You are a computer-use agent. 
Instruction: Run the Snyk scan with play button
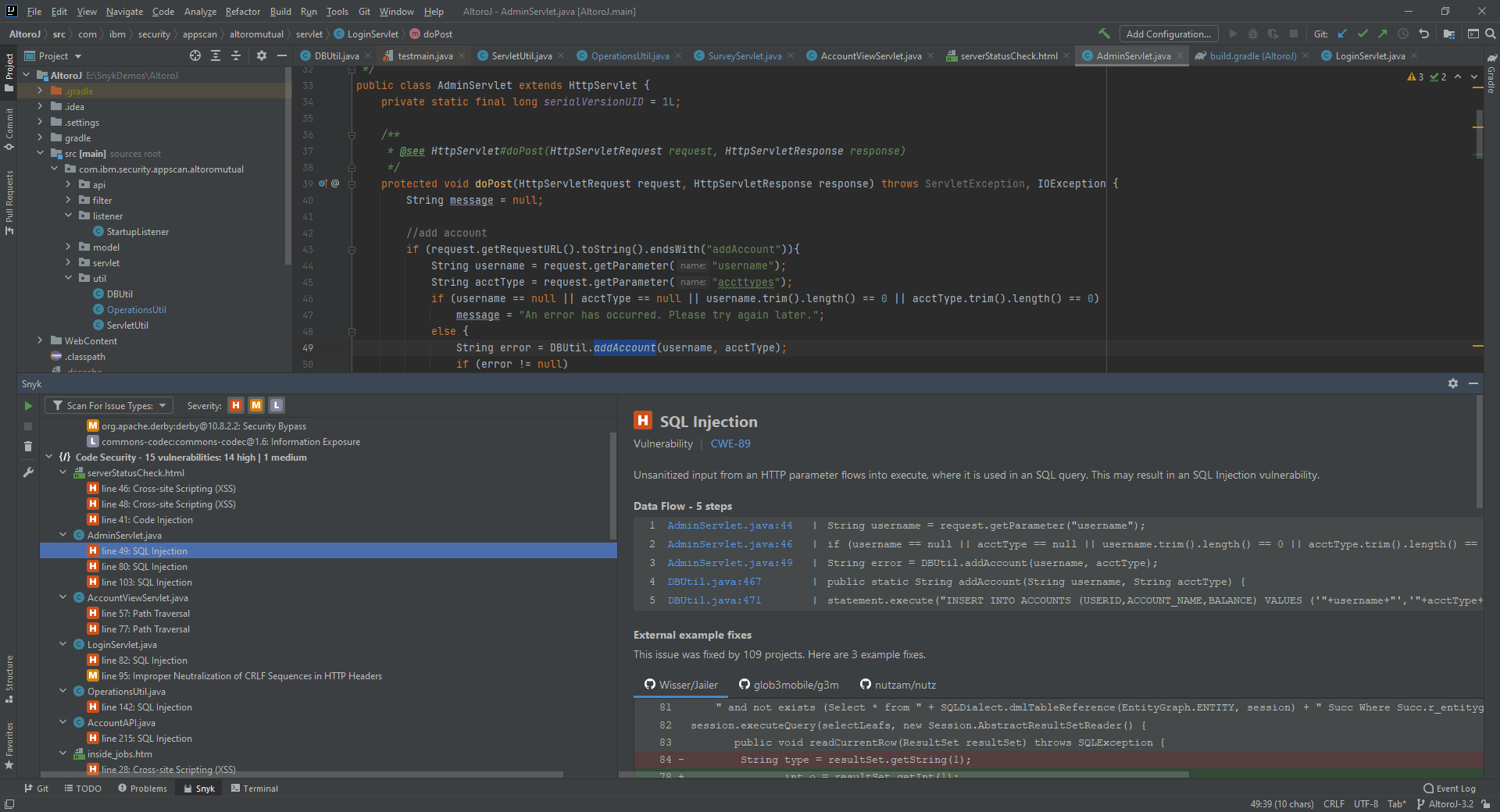coord(28,406)
